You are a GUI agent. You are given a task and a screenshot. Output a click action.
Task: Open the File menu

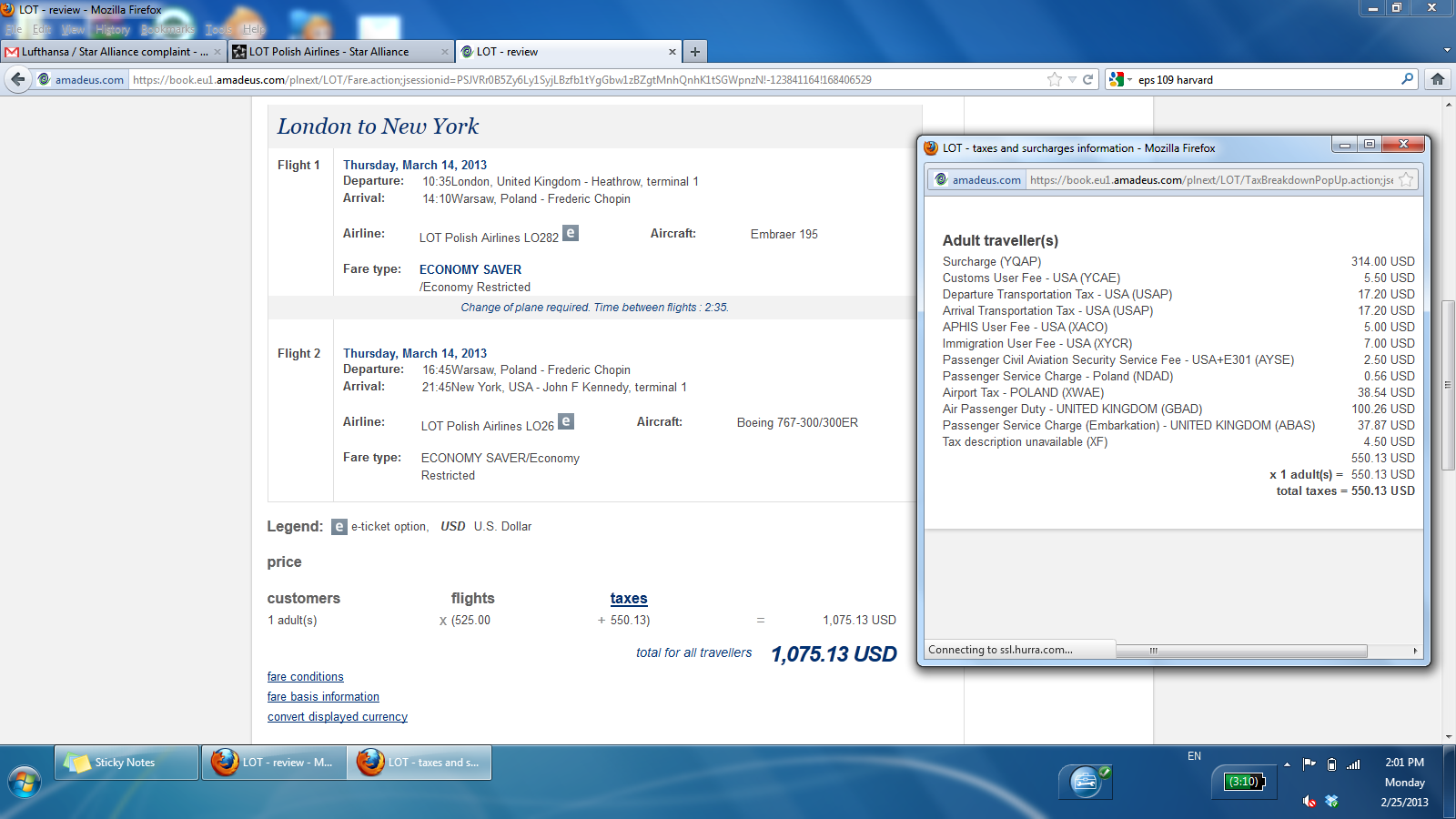[x=14, y=29]
